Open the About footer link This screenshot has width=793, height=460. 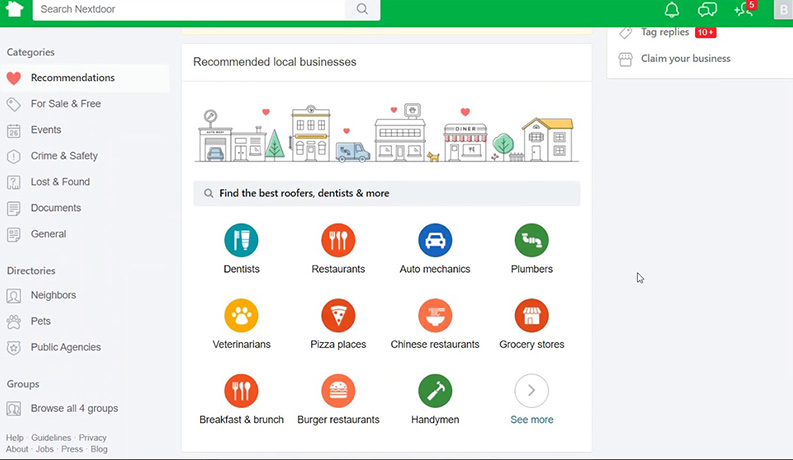(x=17, y=449)
